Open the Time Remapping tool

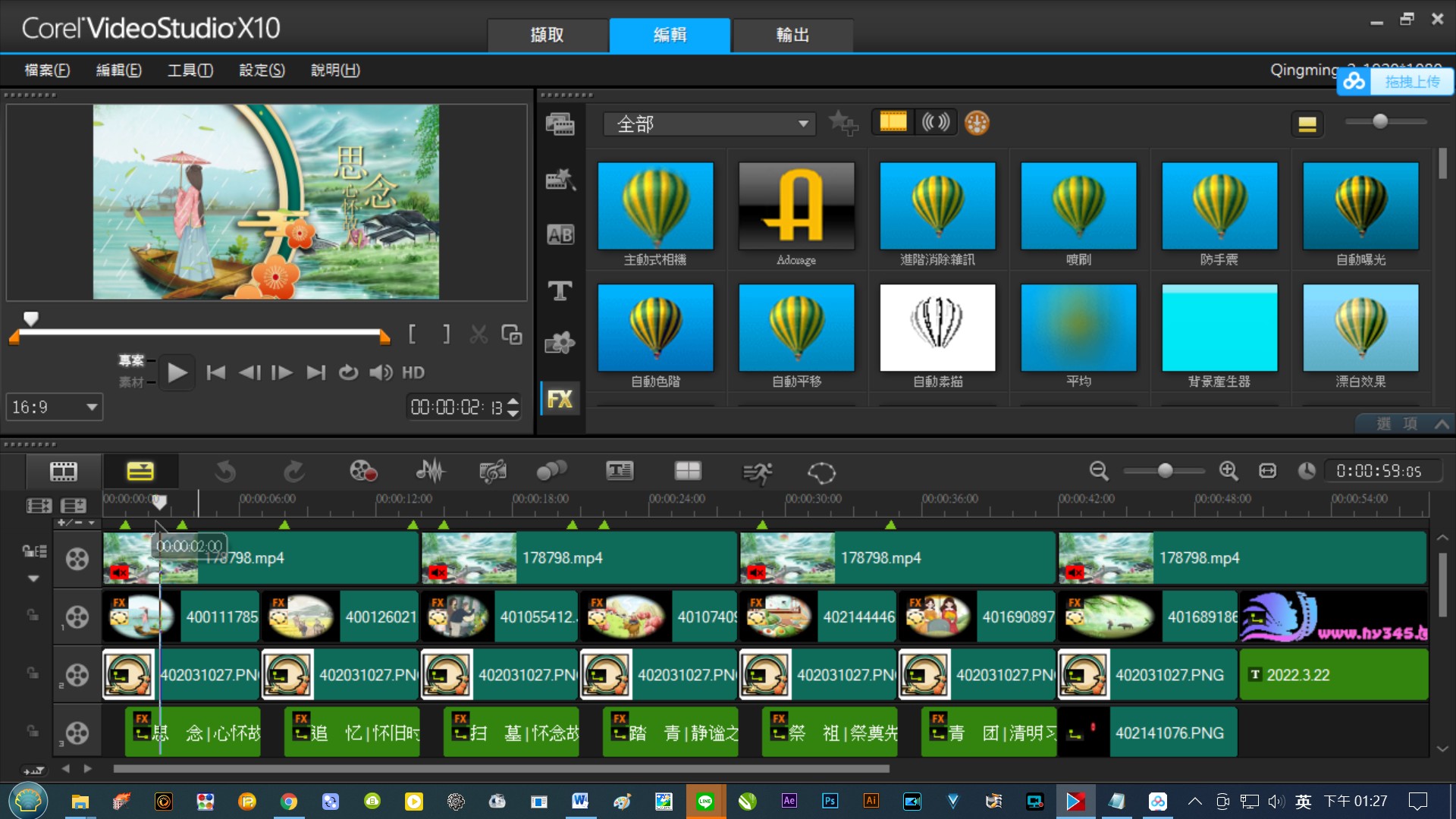click(x=757, y=473)
